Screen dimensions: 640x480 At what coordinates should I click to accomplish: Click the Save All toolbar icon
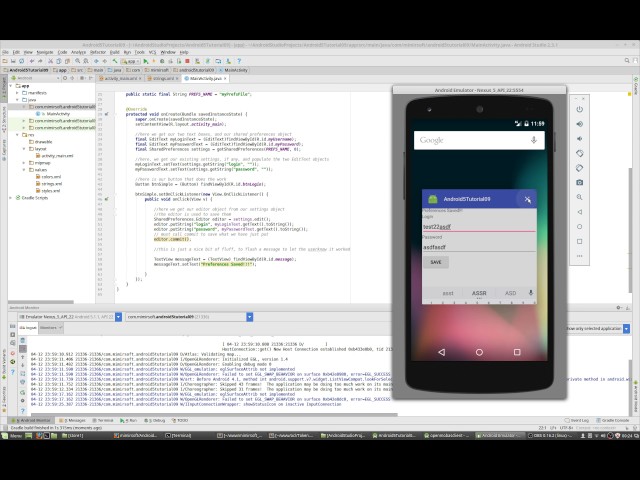(x=13, y=61)
